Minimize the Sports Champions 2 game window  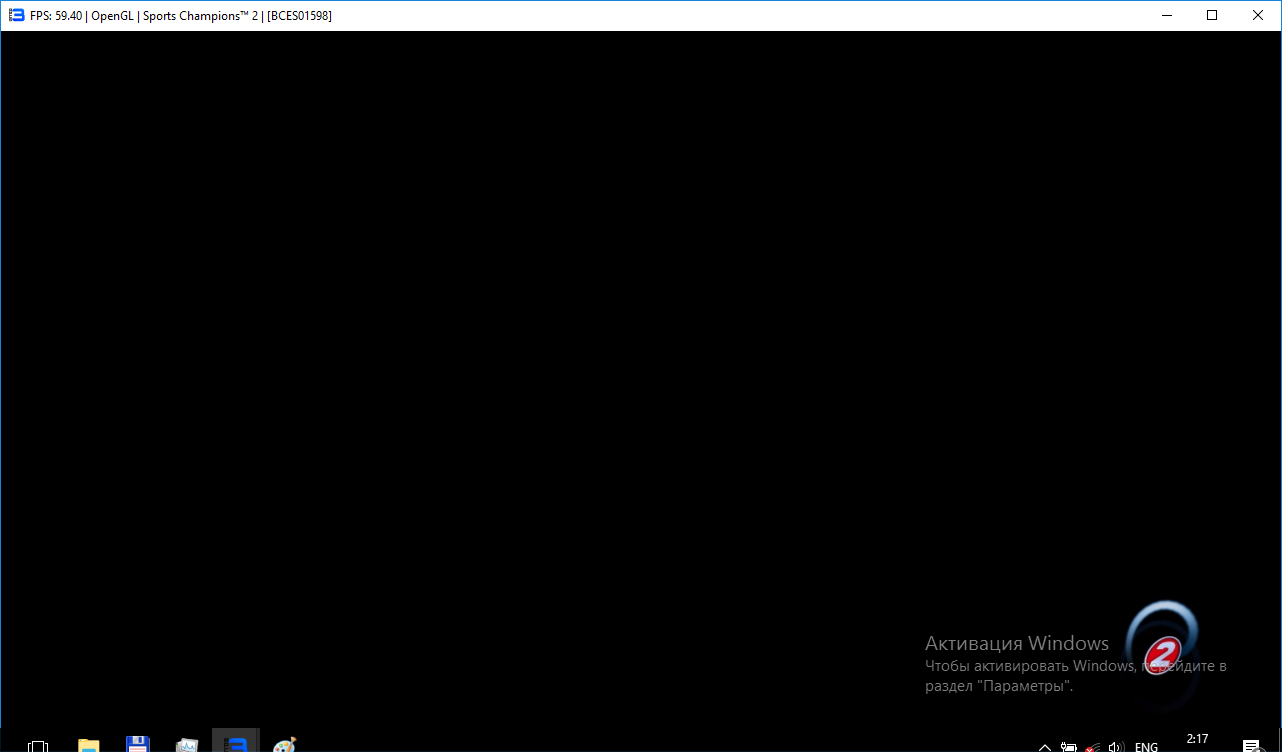1166,15
